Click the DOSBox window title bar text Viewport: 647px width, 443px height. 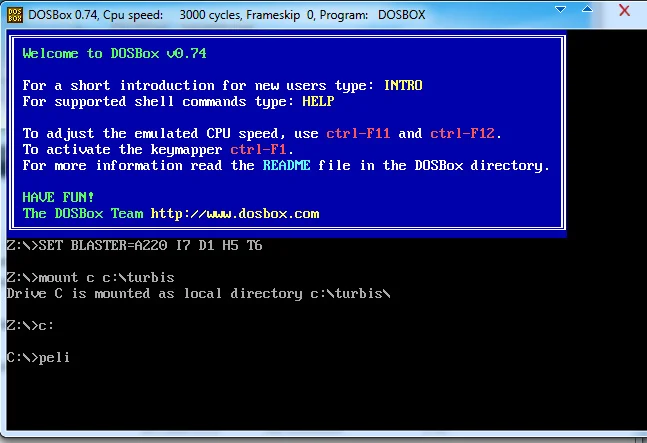227,15
